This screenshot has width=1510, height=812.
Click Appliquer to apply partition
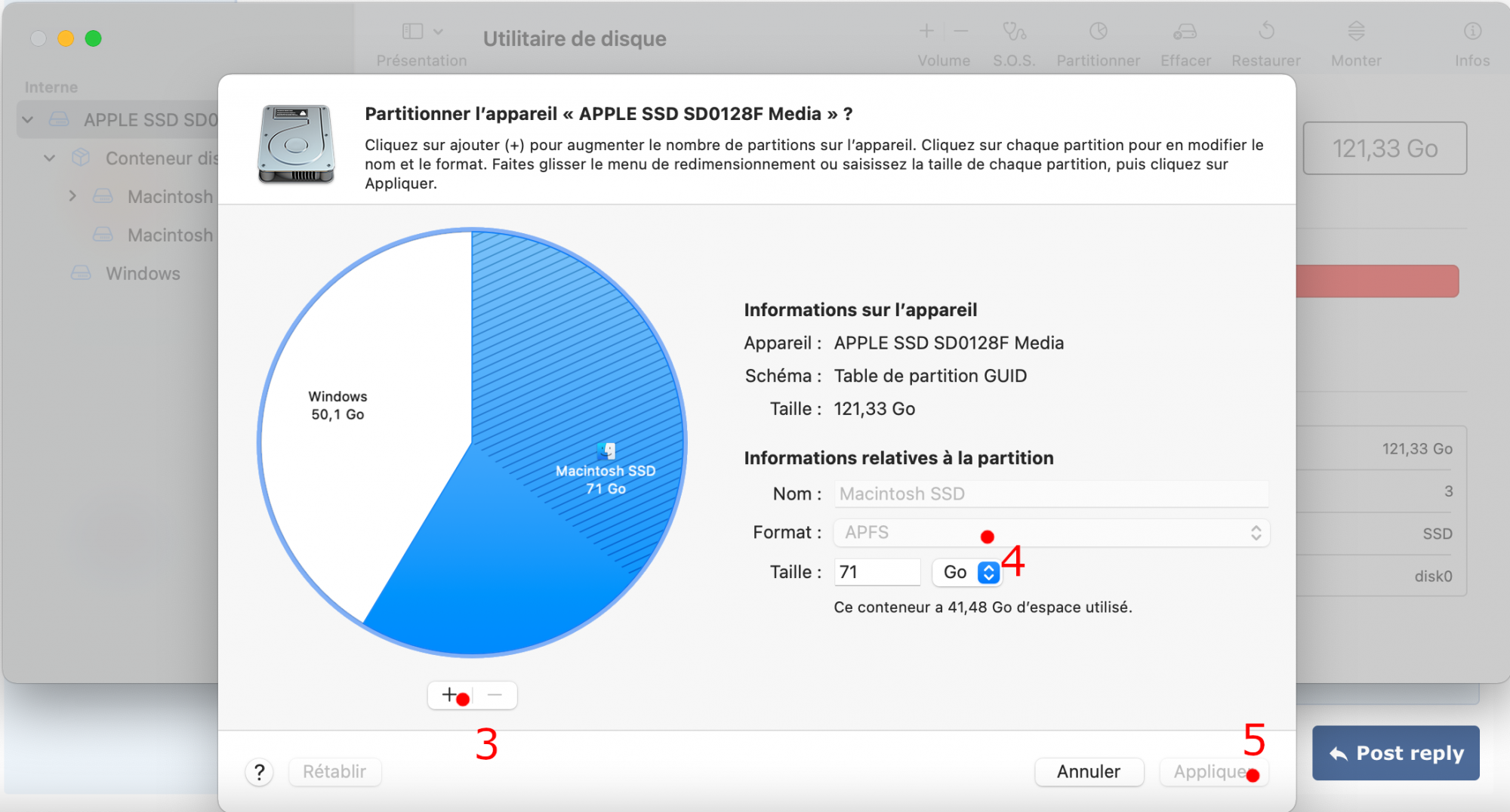[1213, 772]
